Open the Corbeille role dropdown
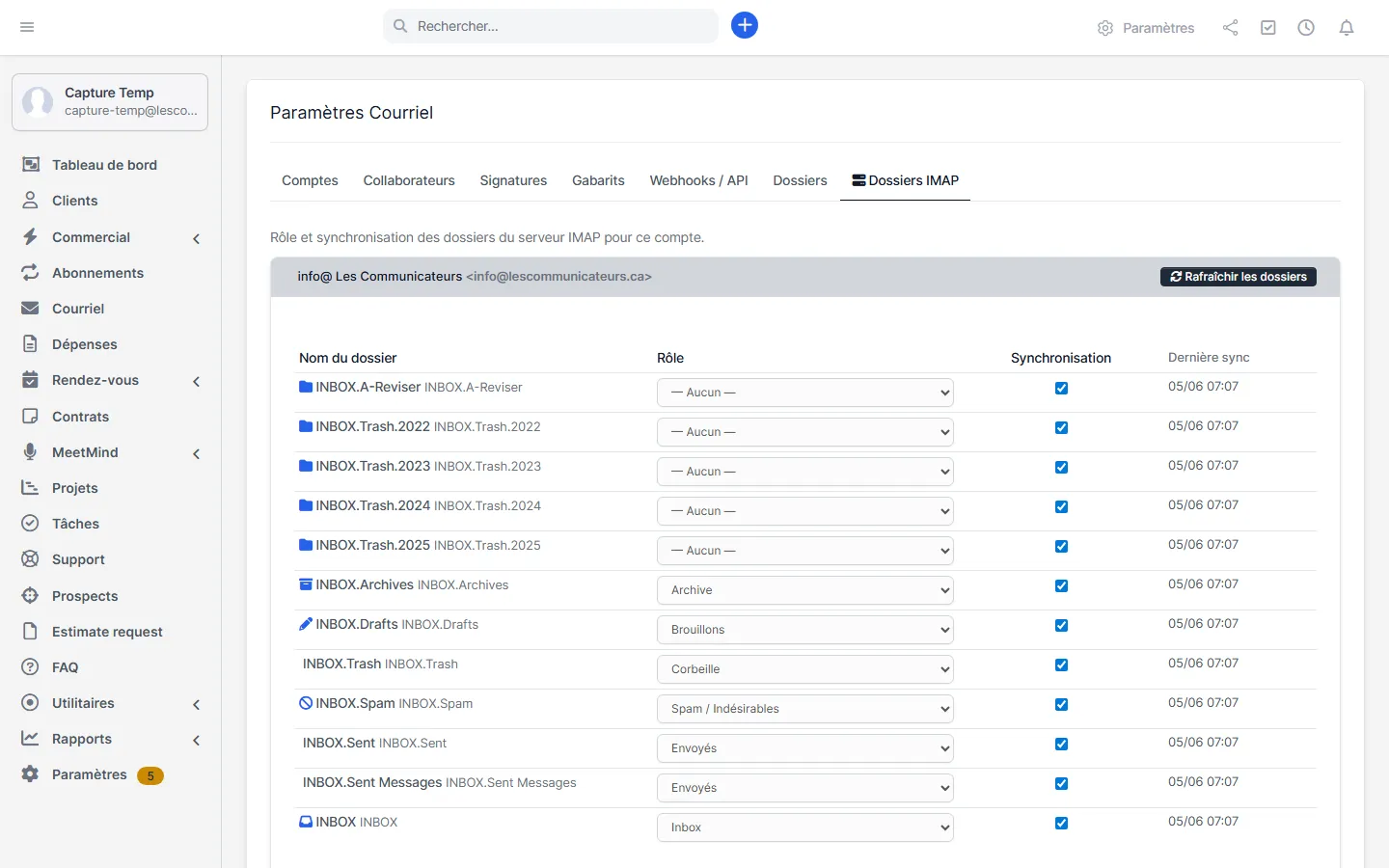 pos(805,669)
